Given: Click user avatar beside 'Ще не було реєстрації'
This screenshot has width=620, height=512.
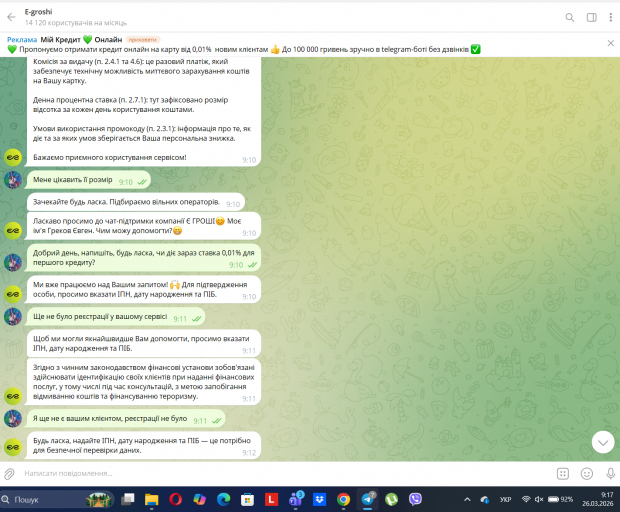Looking at the screenshot, I should (13, 317).
